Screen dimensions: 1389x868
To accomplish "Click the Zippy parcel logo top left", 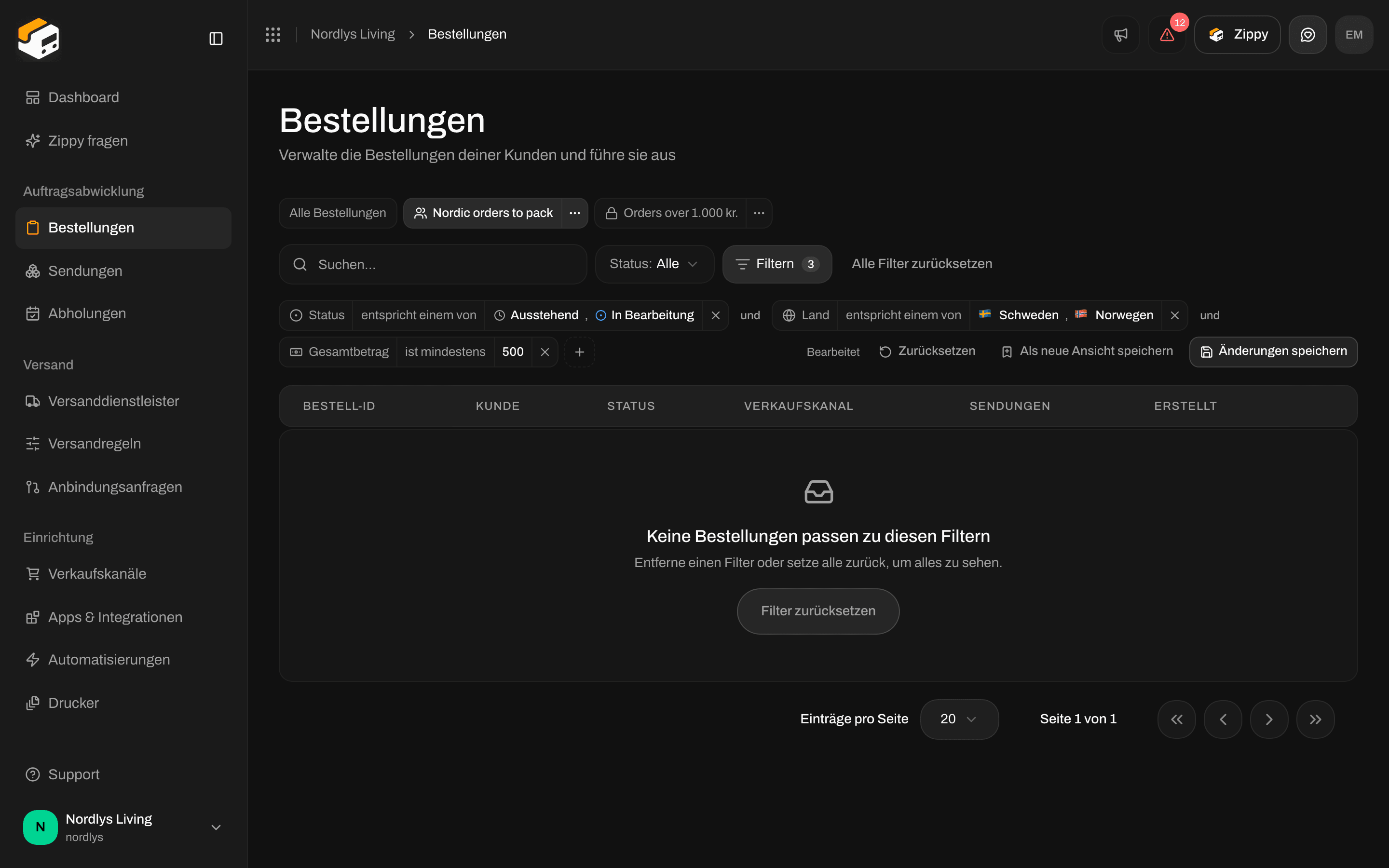I will pyautogui.click(x=39, y=39).
